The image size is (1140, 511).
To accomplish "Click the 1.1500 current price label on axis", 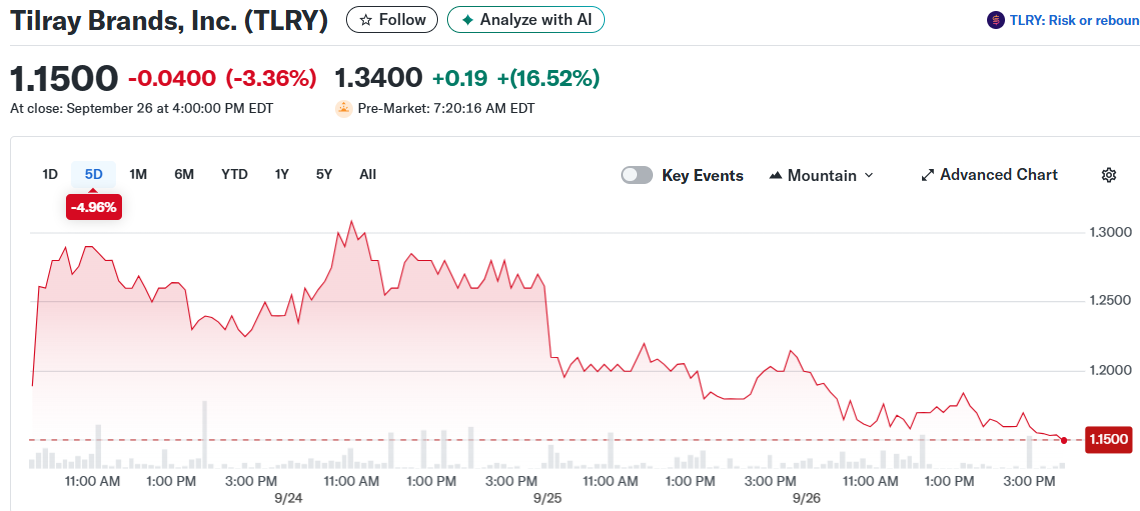I will [x=1107, y=439].
